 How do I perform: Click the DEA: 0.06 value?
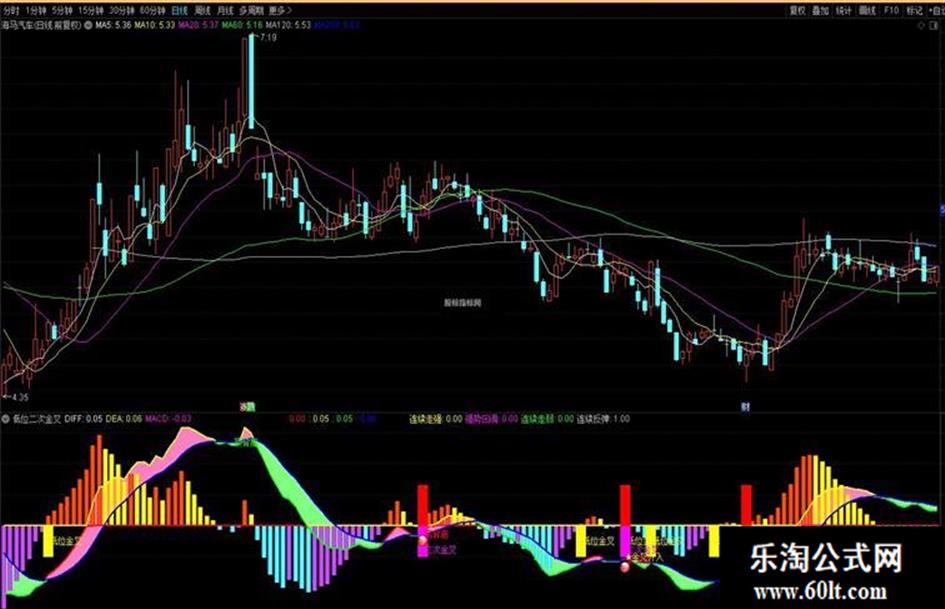coord(124,418)
